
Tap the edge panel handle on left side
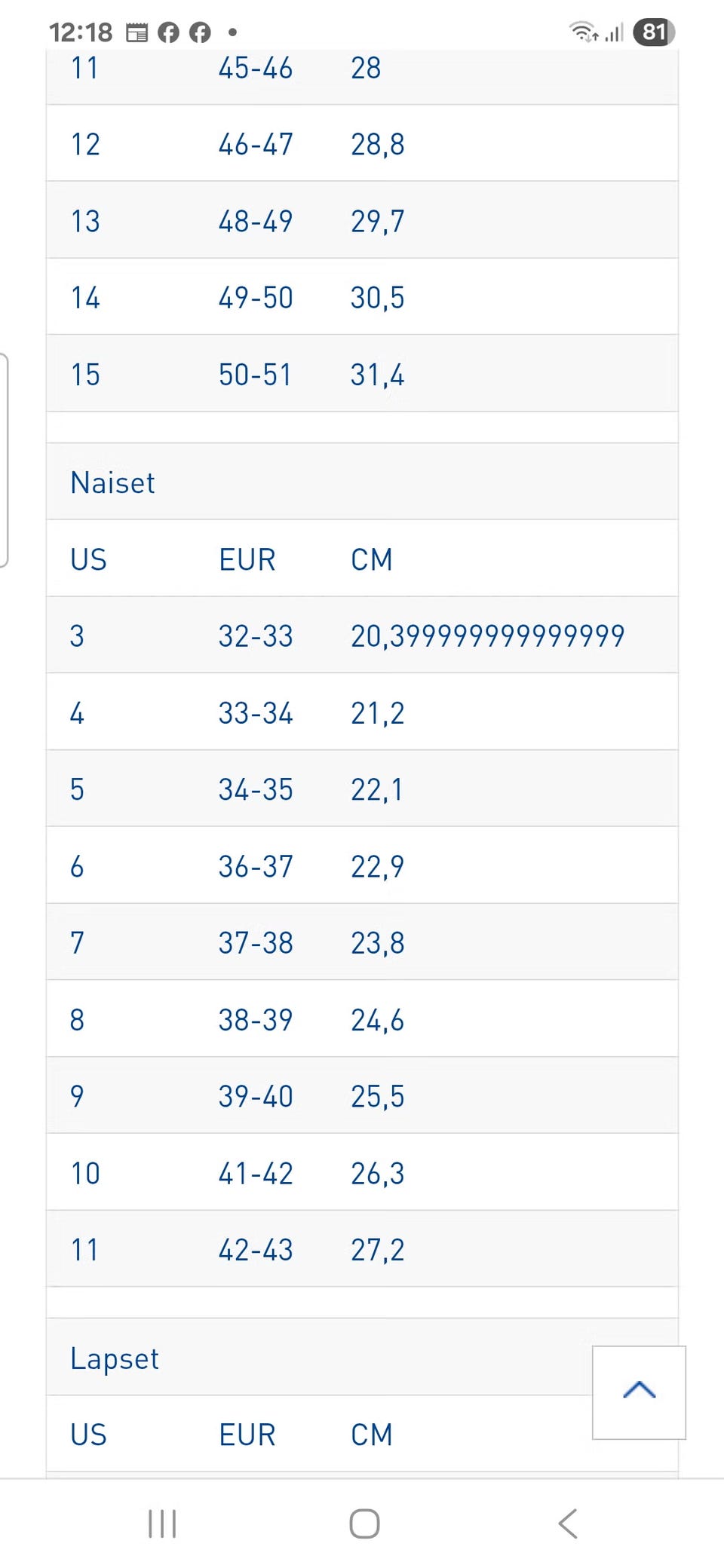[x=4, y=460]
